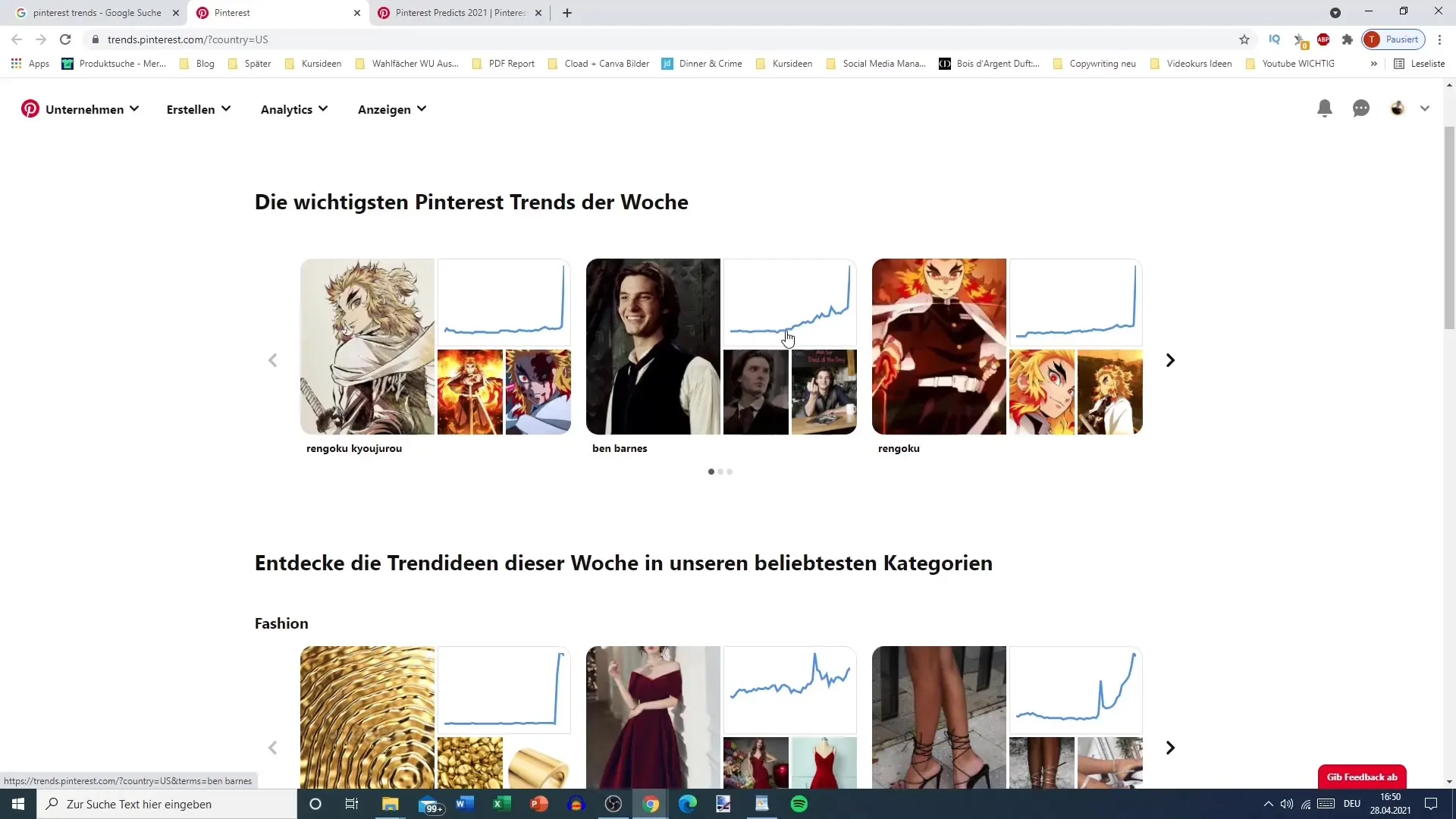The image size is (1456, 819).
Task: Open the rengoku kyoujurou trend label
Action: pyautogui.click(x=354, y=448)
